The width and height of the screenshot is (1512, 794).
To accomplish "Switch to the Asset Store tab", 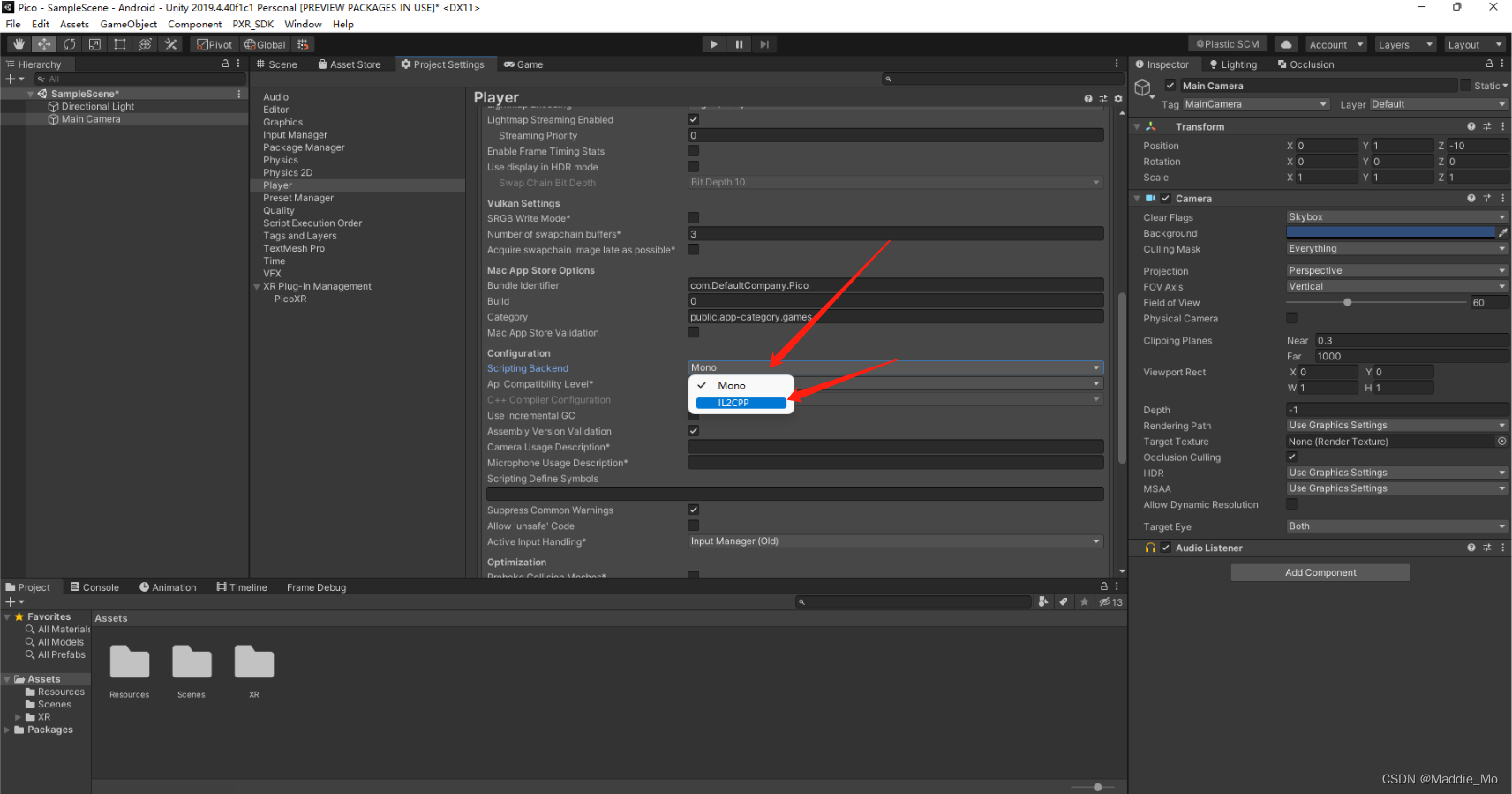I will point(350,64).
